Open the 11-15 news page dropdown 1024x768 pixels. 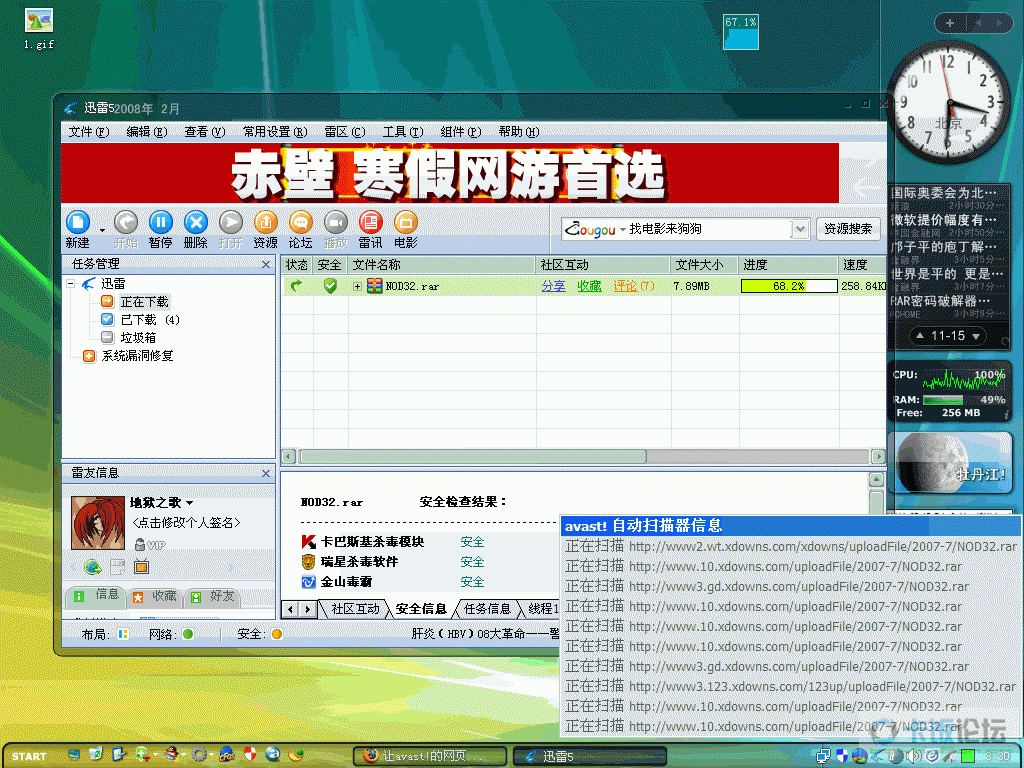pyautogui.click(x=976, y=336)
